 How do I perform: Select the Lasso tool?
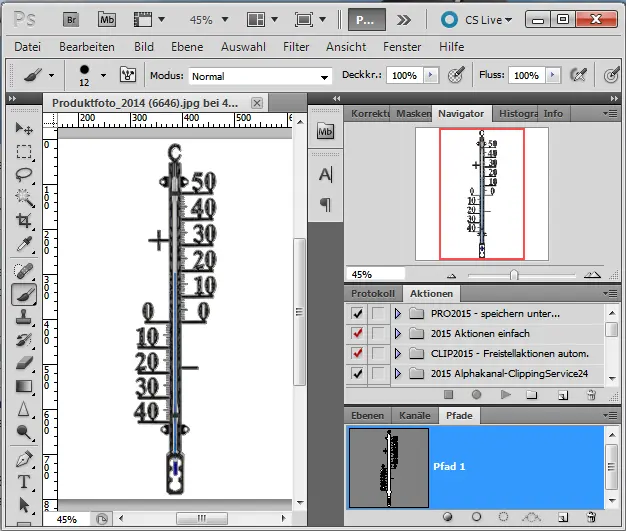pyautogui.click(x=24, y=174)
